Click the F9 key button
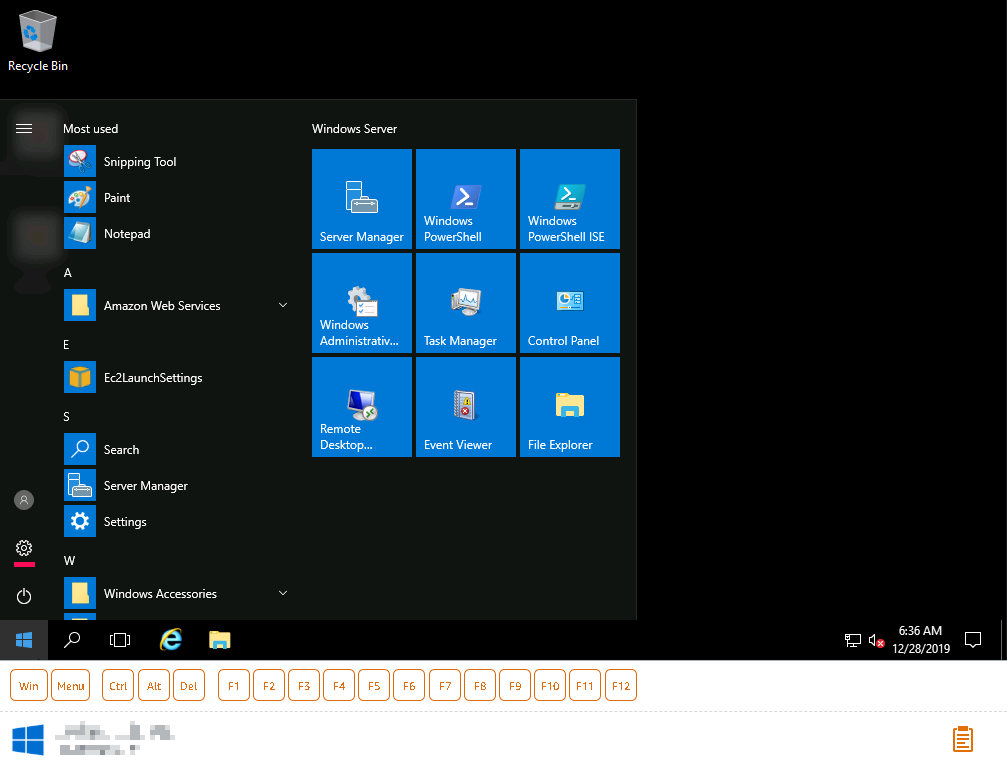This screenshot has width=1007, height=768. click(x=515, y=686)
